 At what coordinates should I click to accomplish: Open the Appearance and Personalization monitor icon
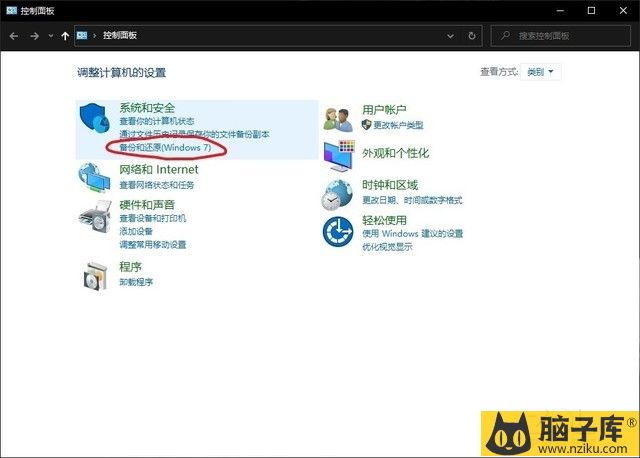tap(340, 156)
